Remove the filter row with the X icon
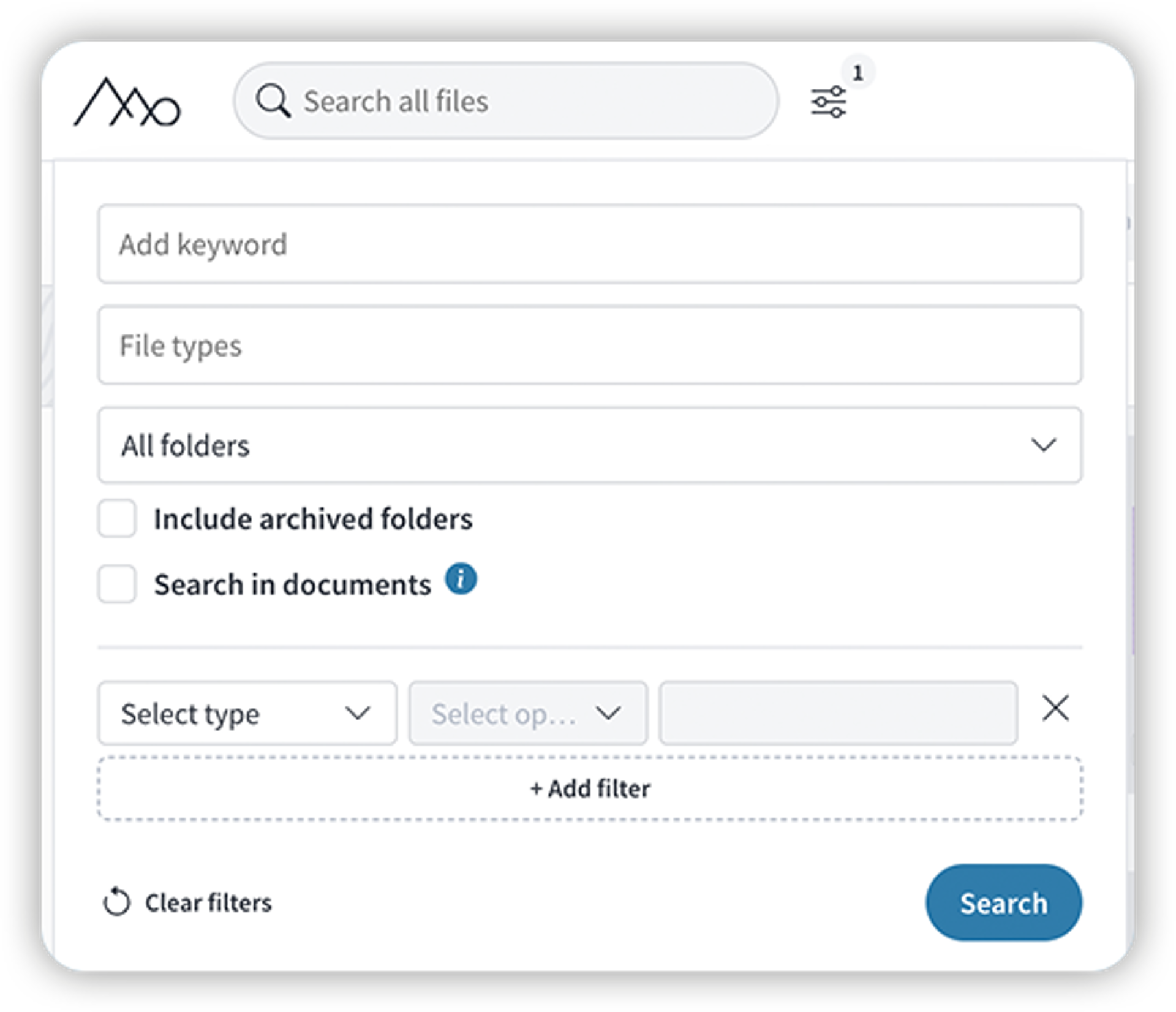Screen dimensions: 1176x1012 1055,709
